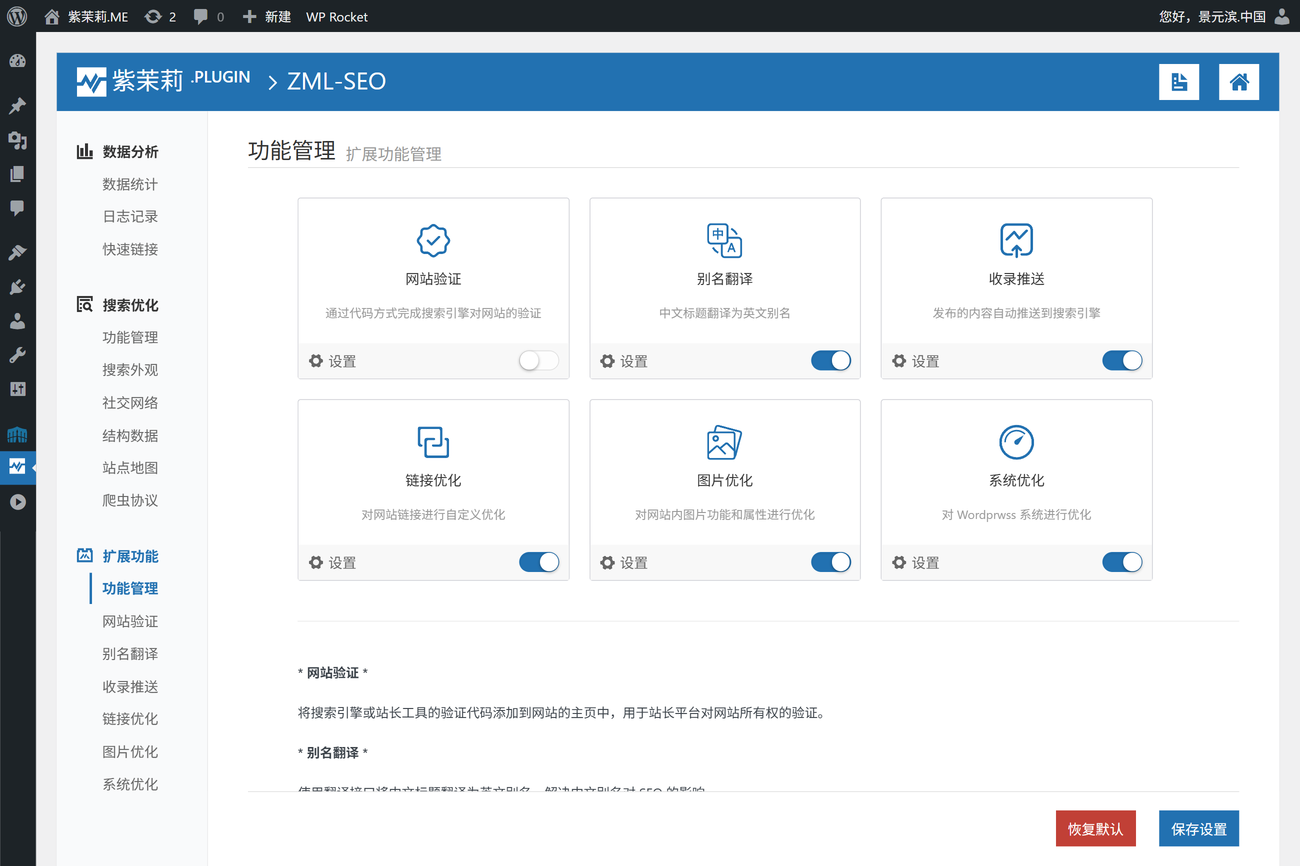
Task: Open 别名翻译 under 扩展功能 in sidebar
Action: (x=130, y=654)
